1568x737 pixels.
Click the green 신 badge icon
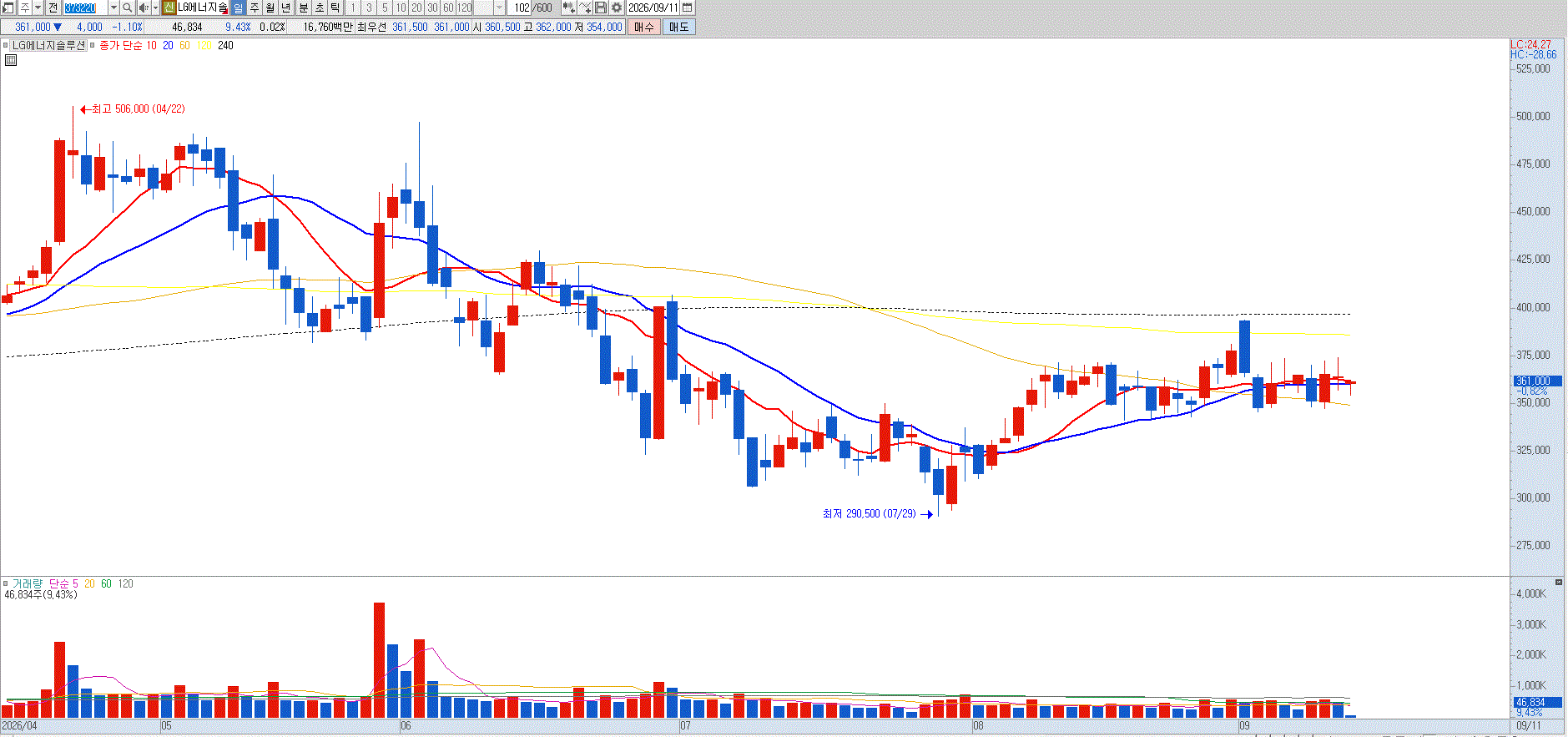[x=169, y=8]
